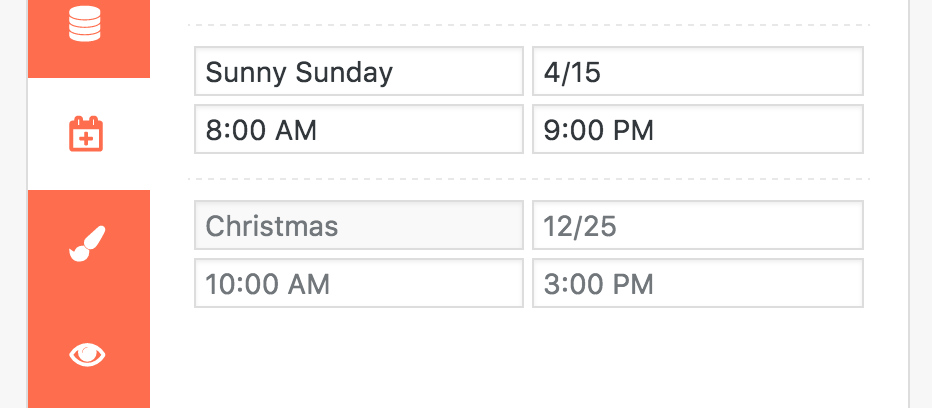Edit the Sunny Sunday name field

[x=359, y=71]
